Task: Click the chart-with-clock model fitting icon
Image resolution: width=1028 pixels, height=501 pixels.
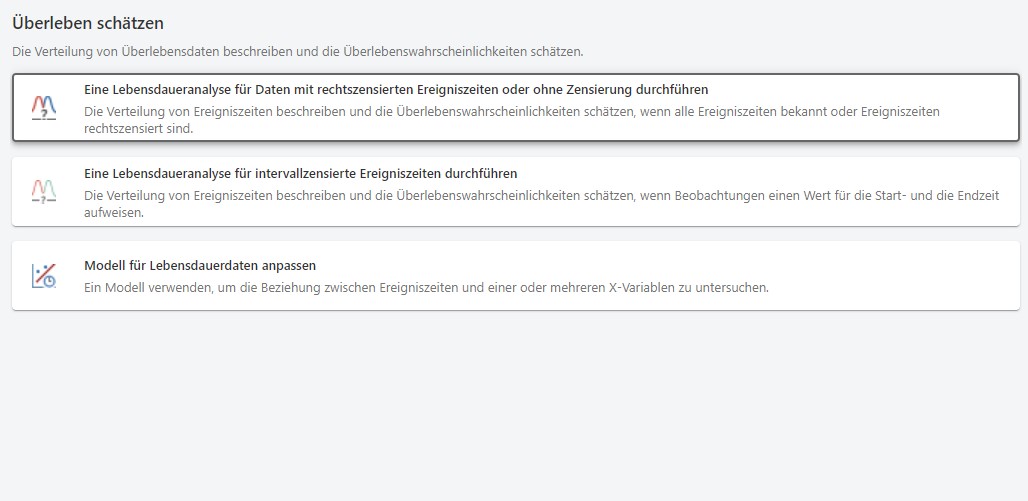Action: click(44, 275)
